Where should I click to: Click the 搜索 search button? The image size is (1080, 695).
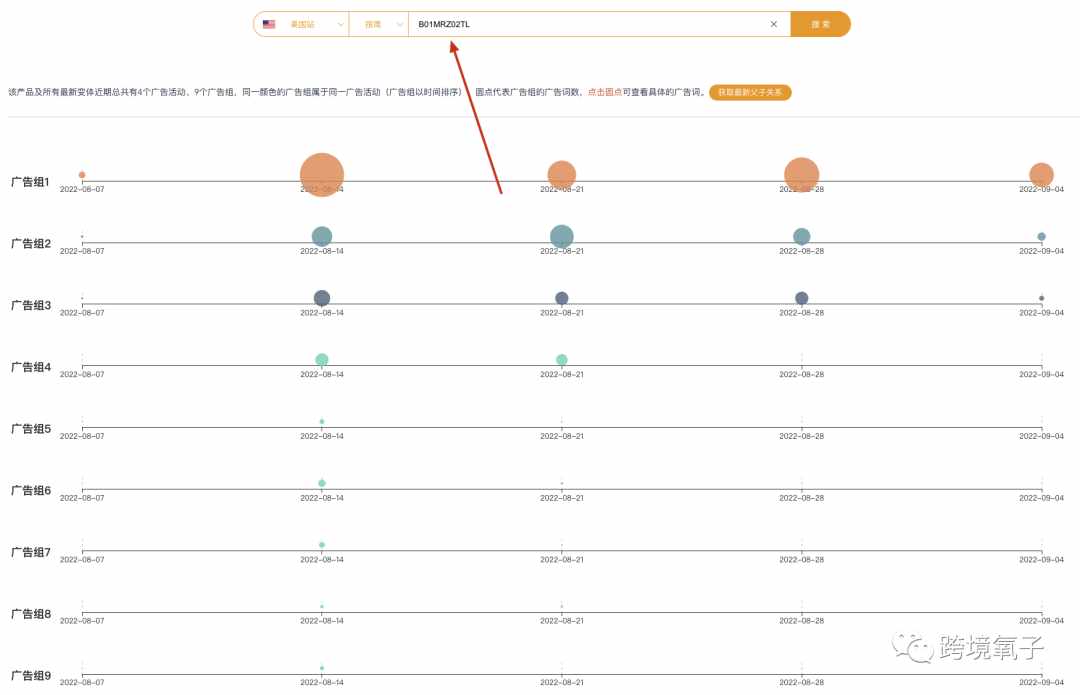[x=820, y=24]
